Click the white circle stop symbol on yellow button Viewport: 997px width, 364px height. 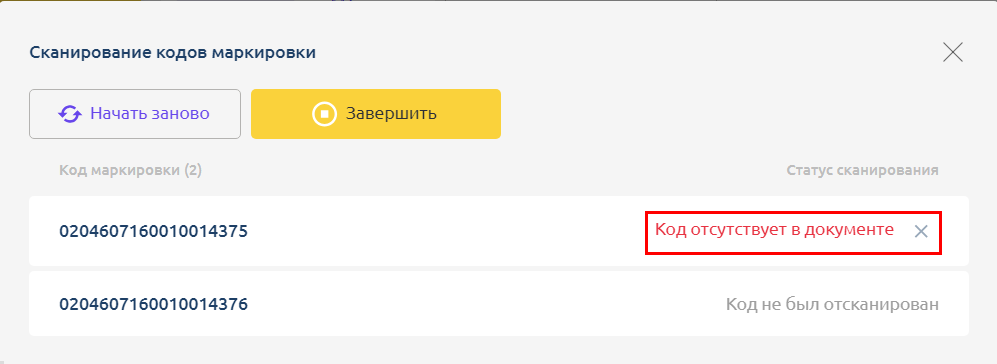tap(324, 114)
